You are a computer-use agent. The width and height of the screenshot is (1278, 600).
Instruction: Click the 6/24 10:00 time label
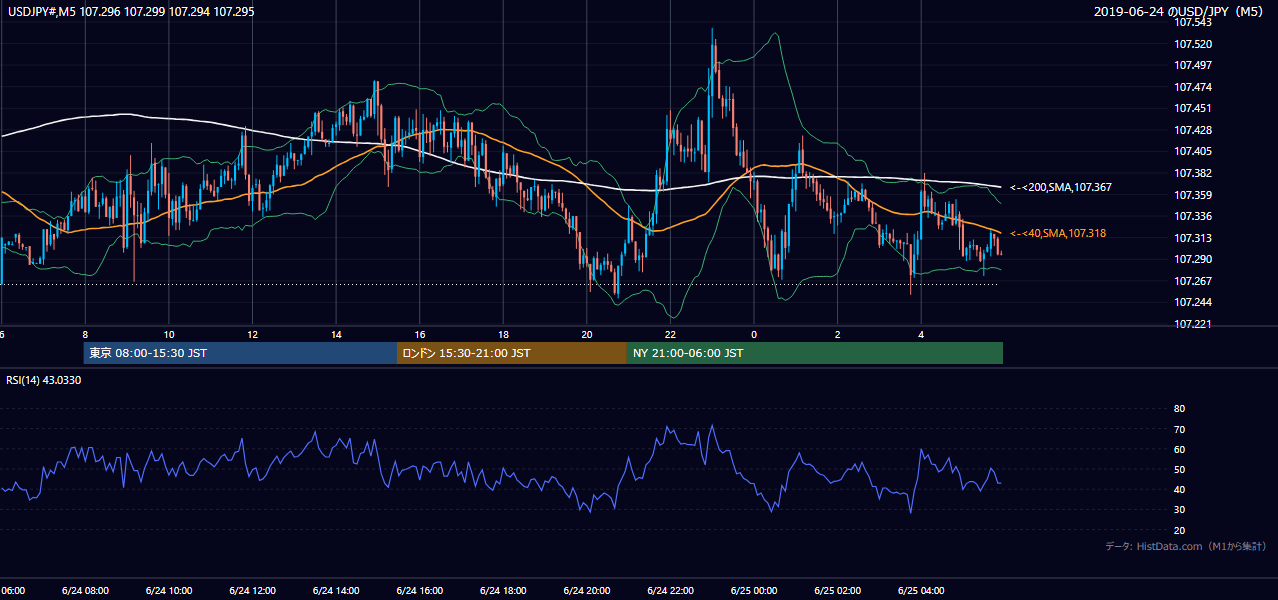point(168,590)
